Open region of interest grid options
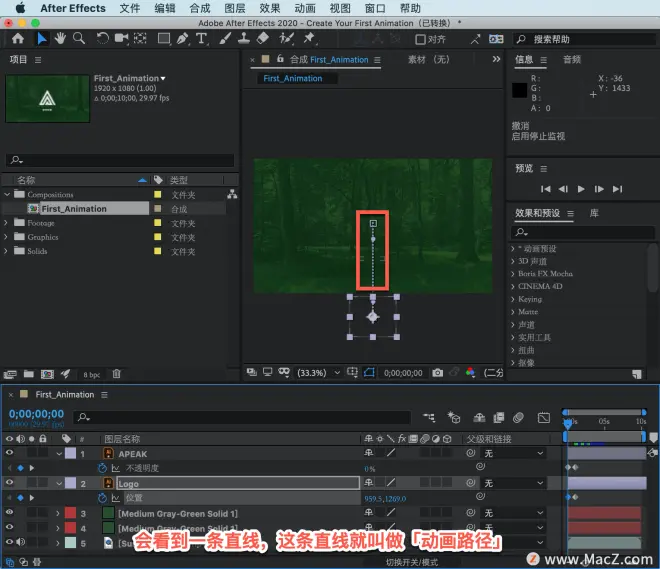 [352, 373]
